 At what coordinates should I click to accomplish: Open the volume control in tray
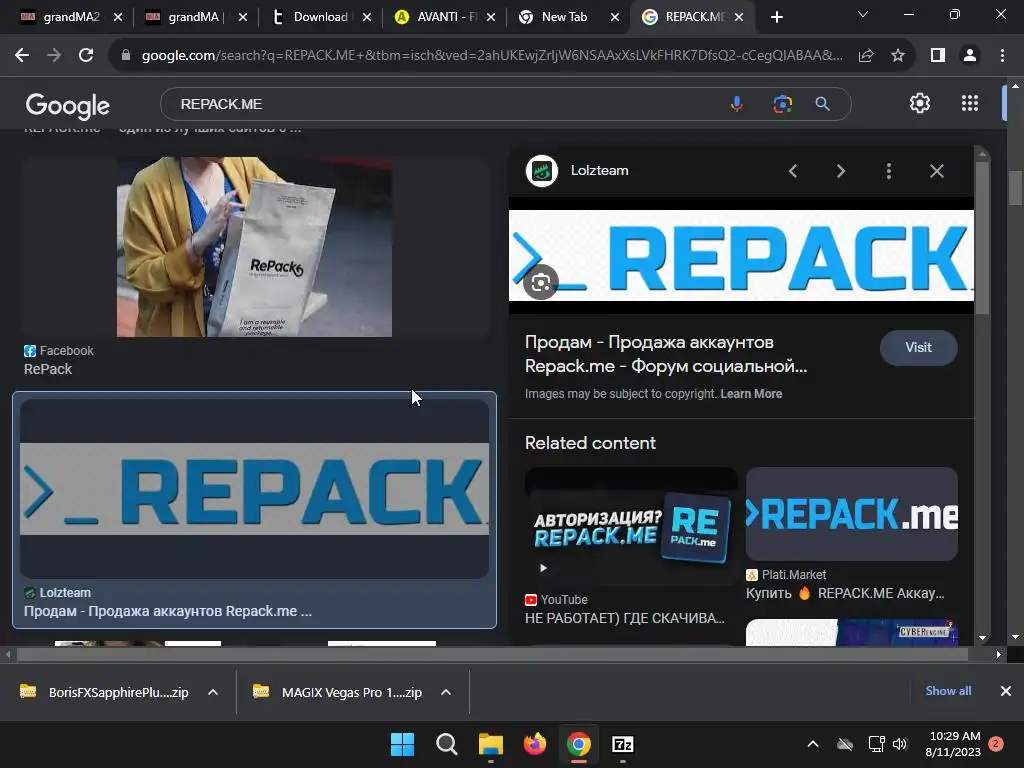pos(900,744)
